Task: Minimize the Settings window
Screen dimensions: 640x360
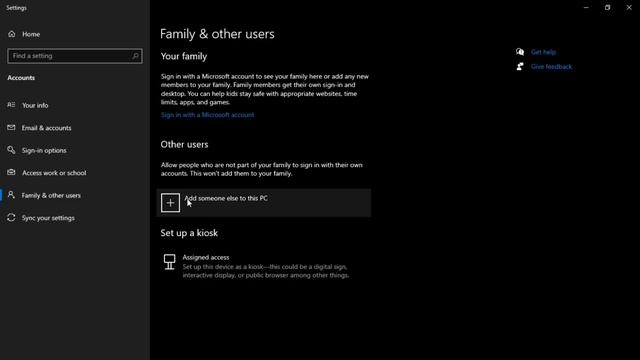Action: (586, 7)
